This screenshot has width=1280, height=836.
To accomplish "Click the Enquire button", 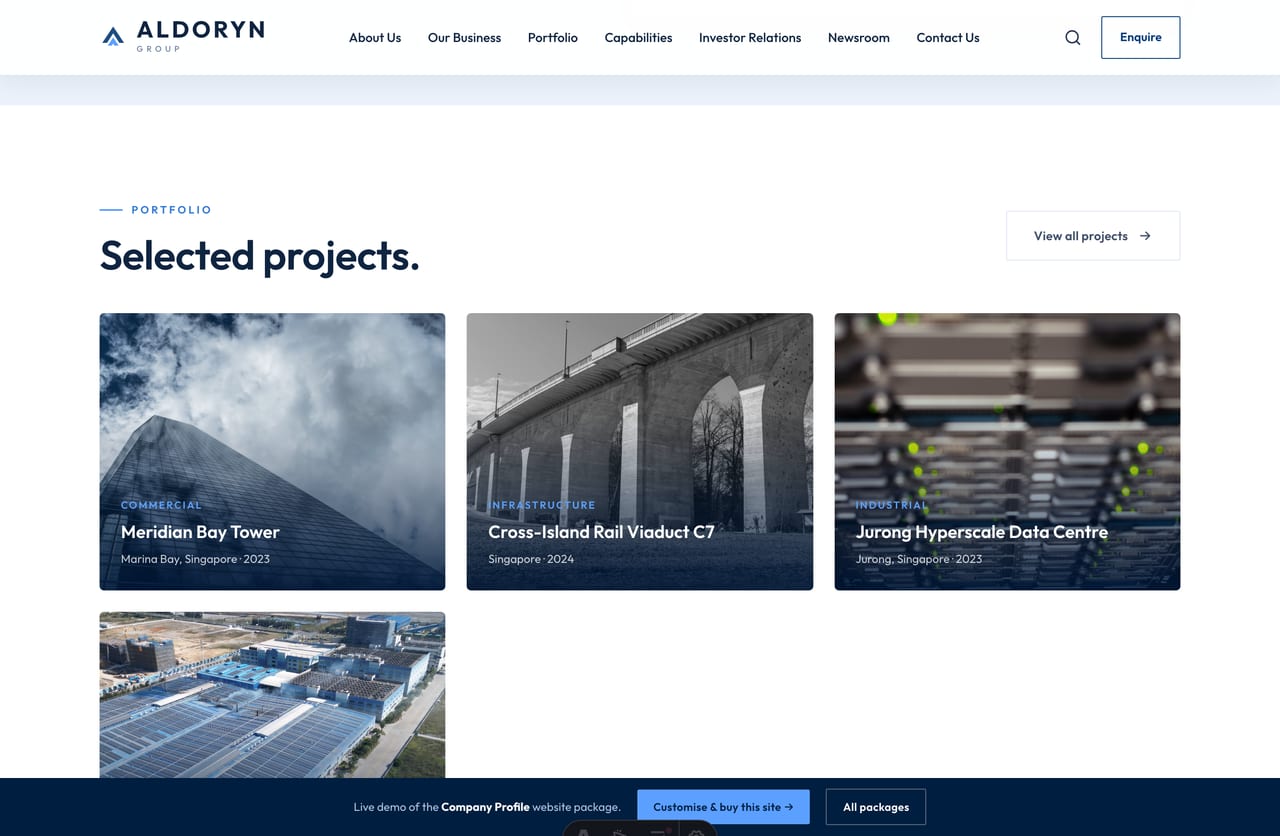I will pyautogui.click(x=1140, y=38).
